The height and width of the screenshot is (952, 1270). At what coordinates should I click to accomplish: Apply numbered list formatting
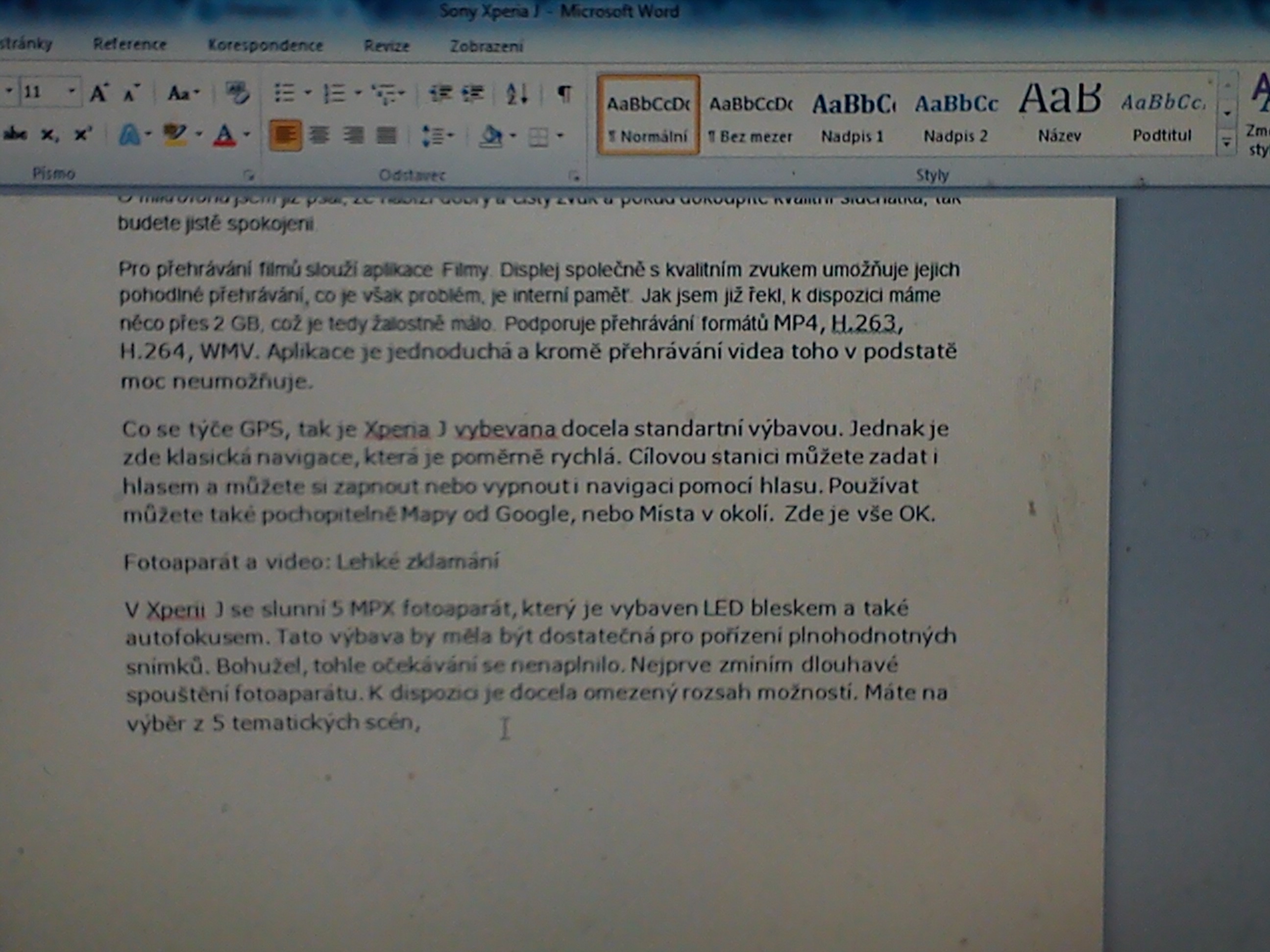pos(334,93)
